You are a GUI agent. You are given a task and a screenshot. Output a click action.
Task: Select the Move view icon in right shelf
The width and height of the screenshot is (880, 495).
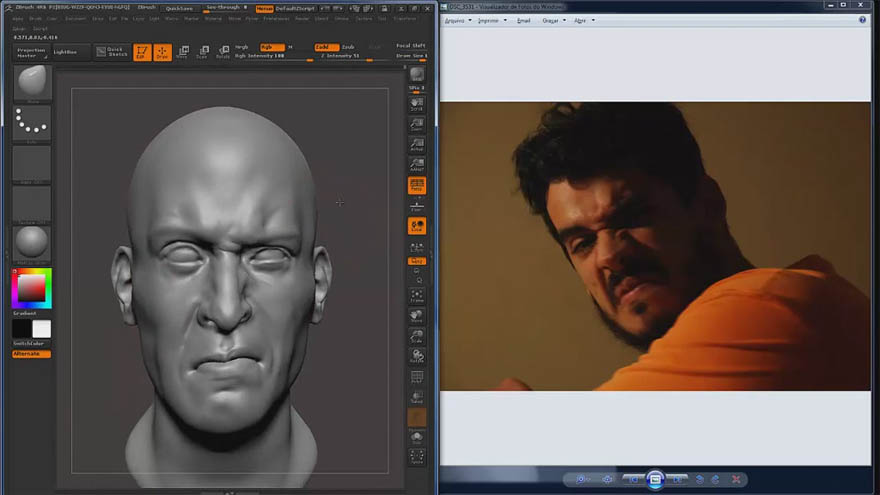point(416,317)
